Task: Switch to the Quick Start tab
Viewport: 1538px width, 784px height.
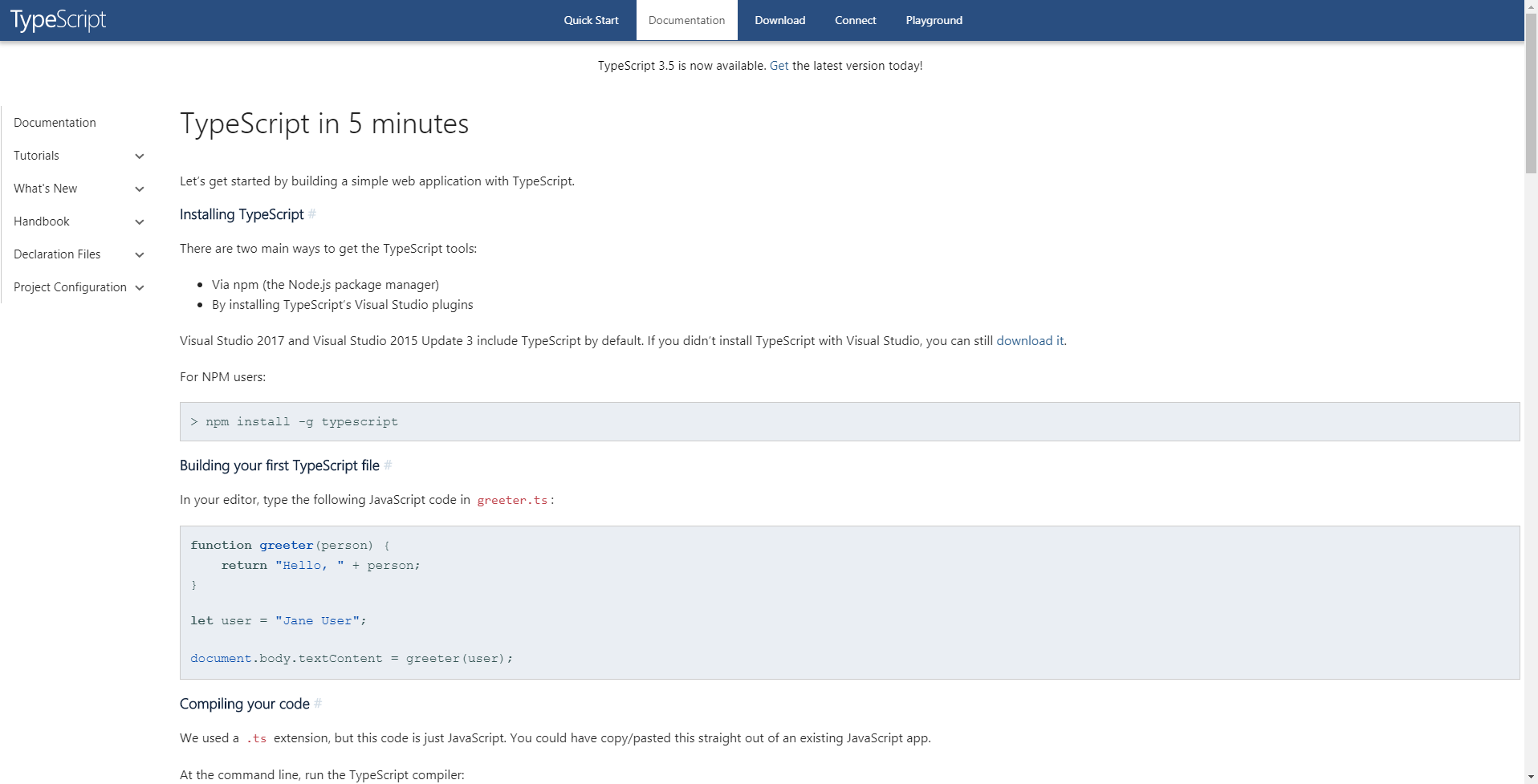Action: pyautogui.click(x=591, y=19)
